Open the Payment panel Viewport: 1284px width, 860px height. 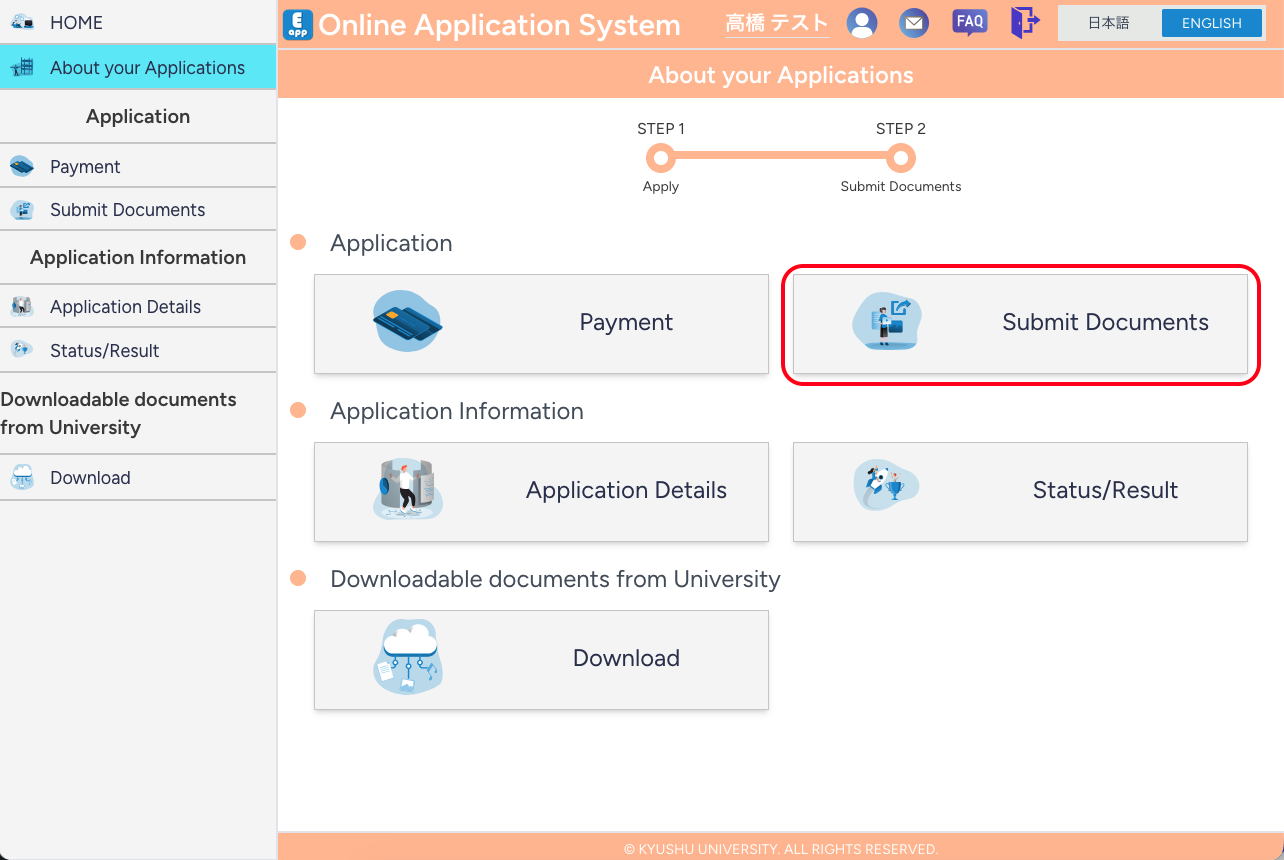click(x=541, y=322)
